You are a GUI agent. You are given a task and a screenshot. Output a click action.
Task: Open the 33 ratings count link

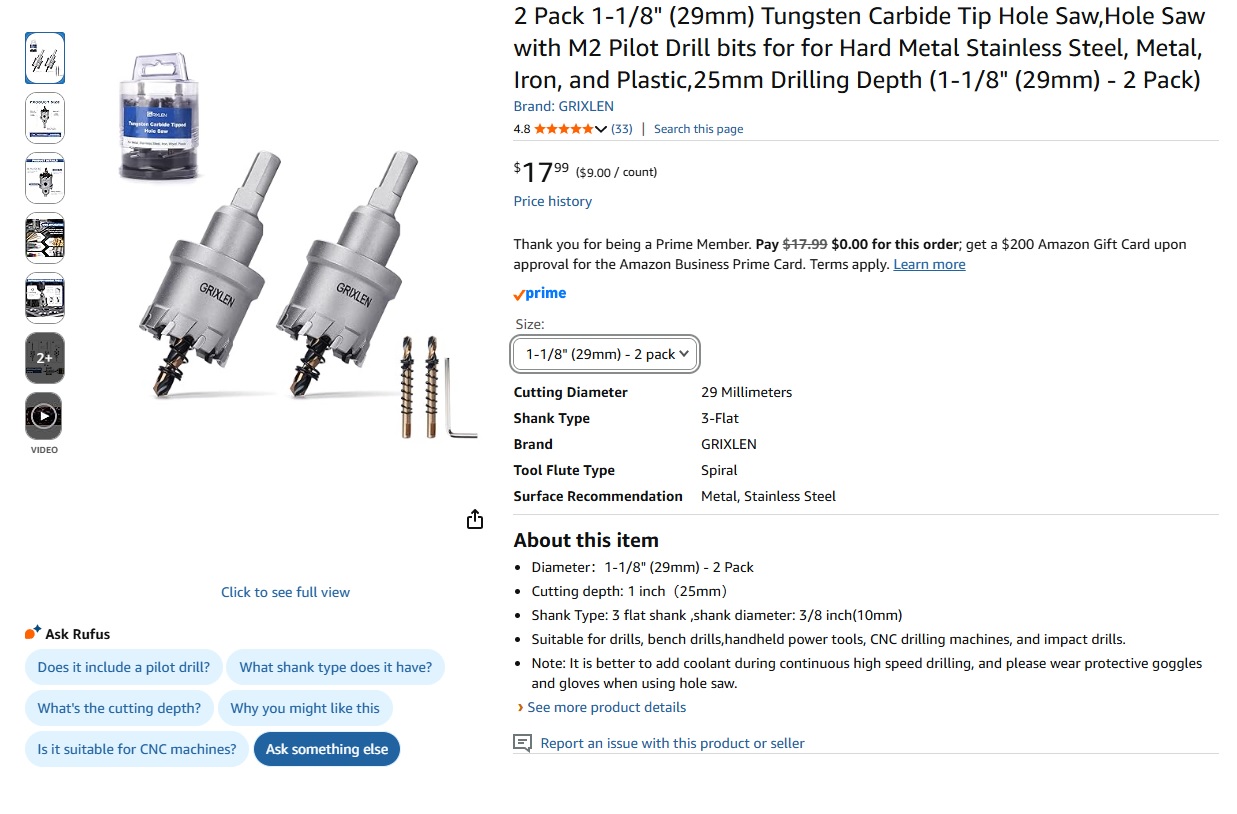[x=622, y=129]
